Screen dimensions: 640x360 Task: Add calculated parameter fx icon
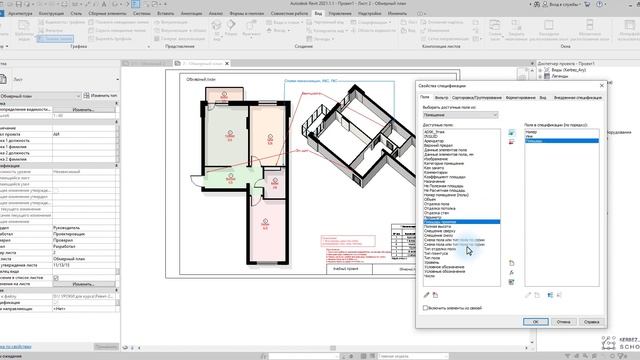pos(511,273)
